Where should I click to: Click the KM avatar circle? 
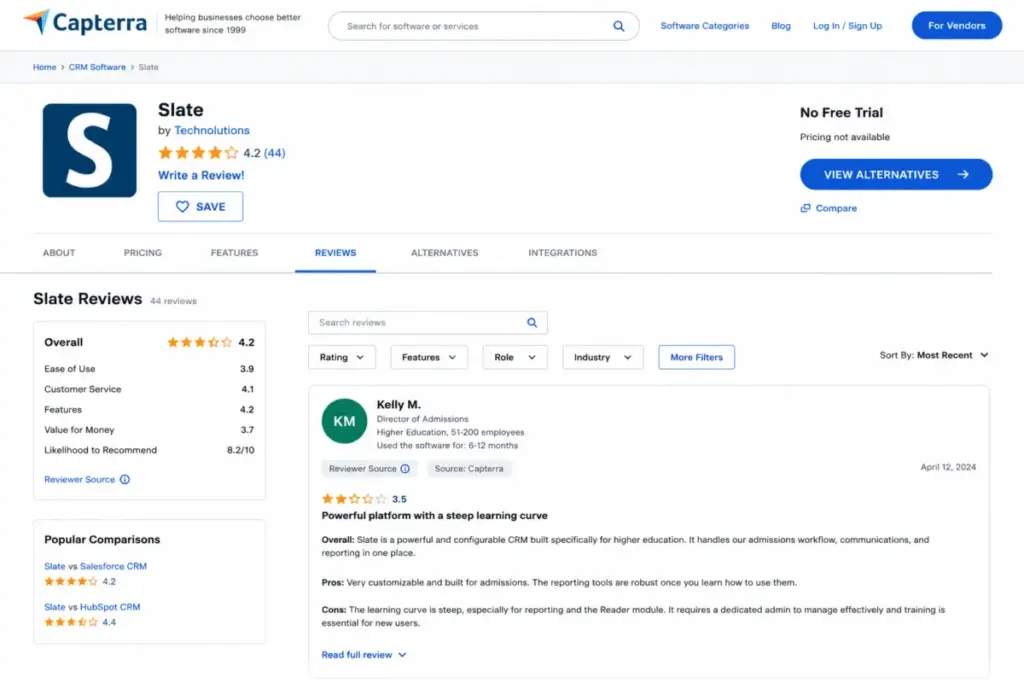(344, 421)
